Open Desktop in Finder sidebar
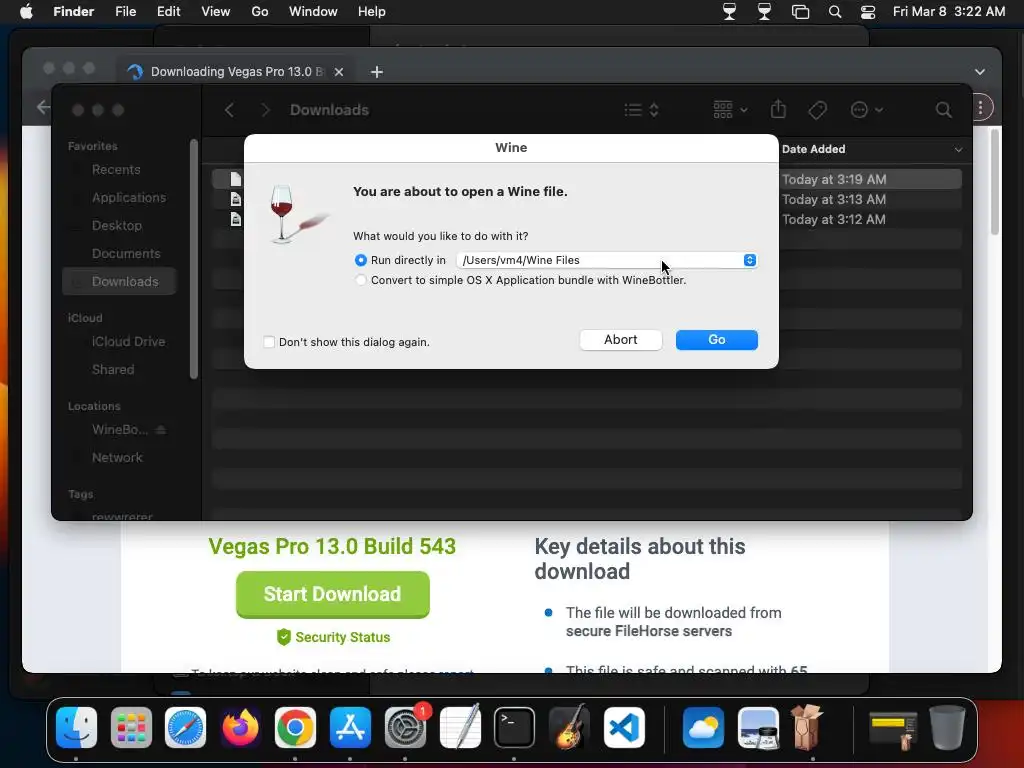The width and height of the screenshot is (1024, 768). click(116, 226)
